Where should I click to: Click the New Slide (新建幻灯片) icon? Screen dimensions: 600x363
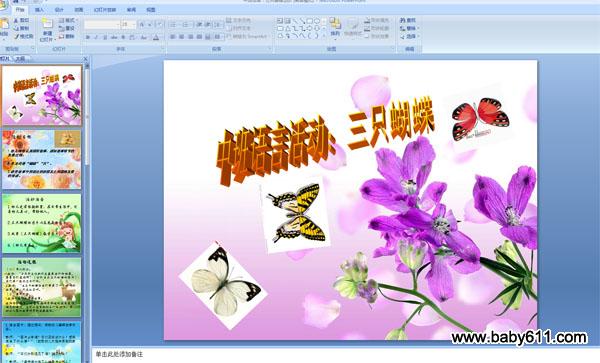47,24
